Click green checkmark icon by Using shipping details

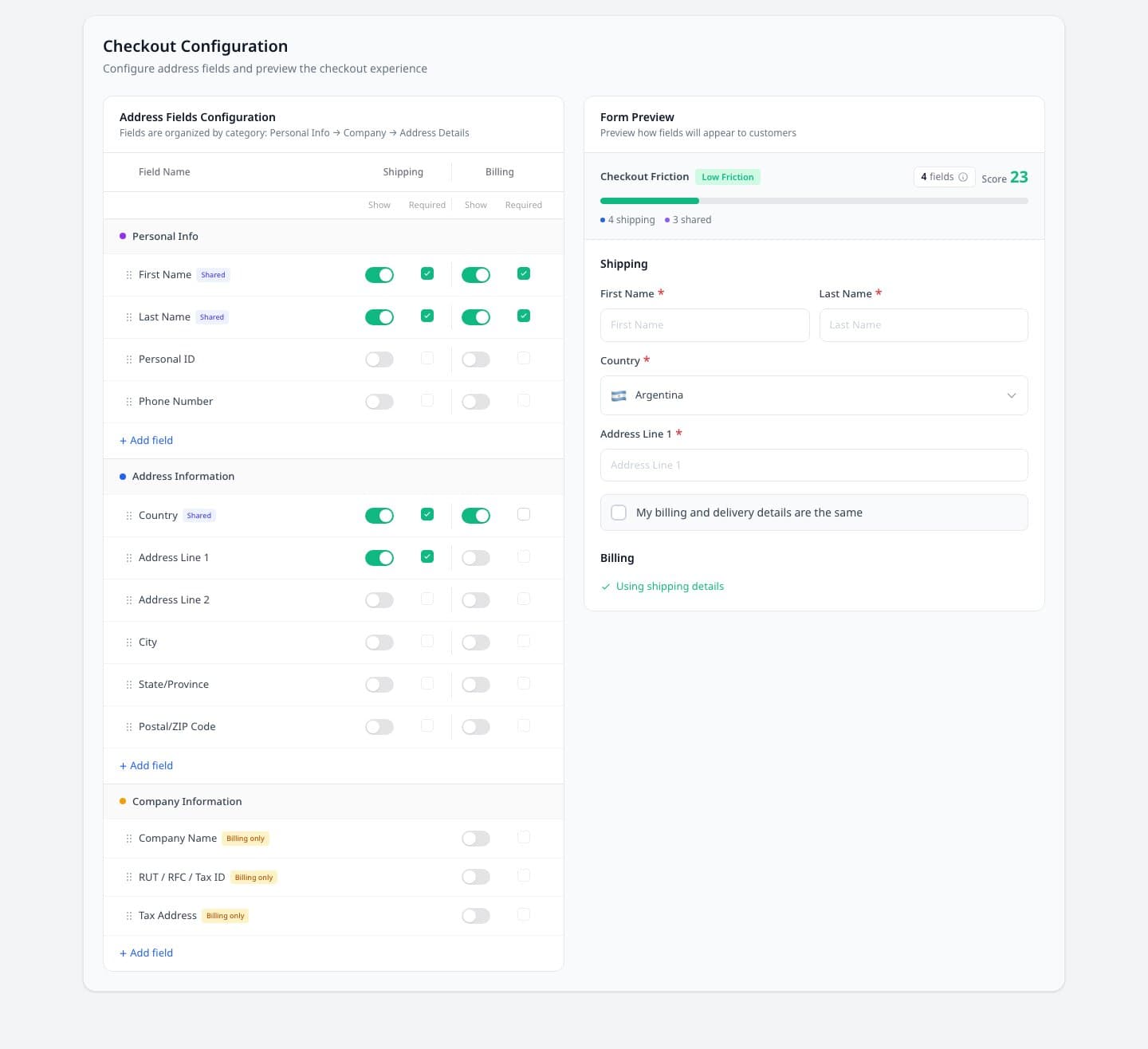coord(606,587)
